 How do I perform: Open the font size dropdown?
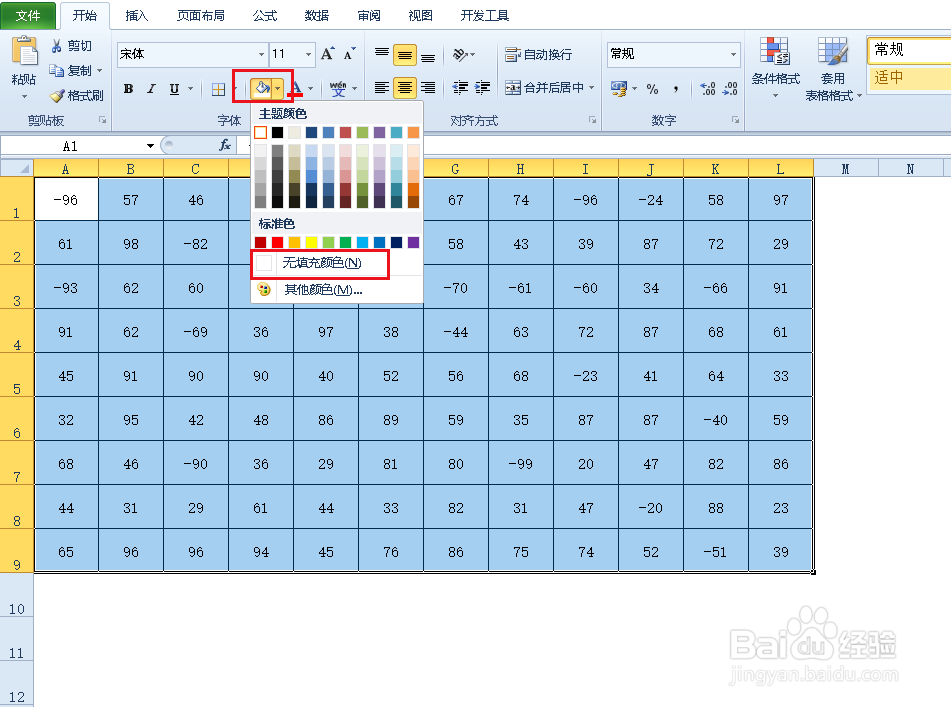tap(307, 54)
